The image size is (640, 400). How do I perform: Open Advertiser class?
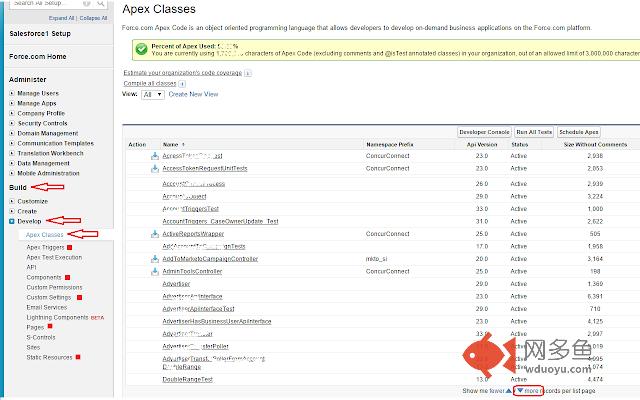point(176,284)
